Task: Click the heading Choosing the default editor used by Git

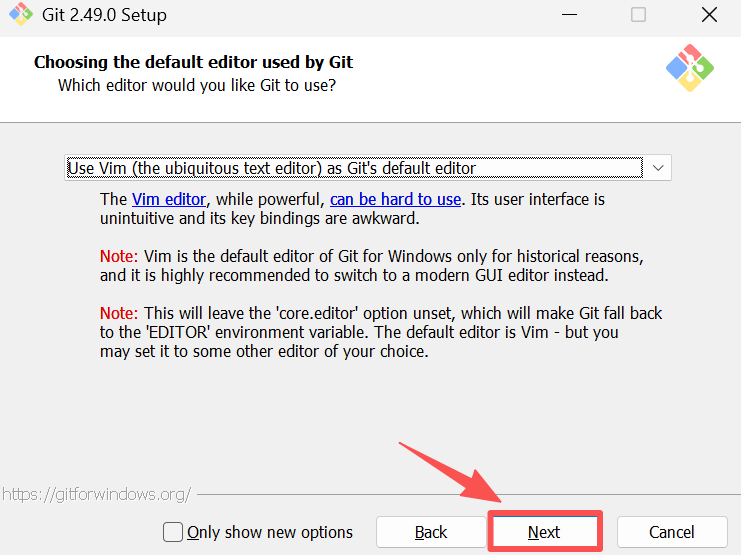Action: 193,62
